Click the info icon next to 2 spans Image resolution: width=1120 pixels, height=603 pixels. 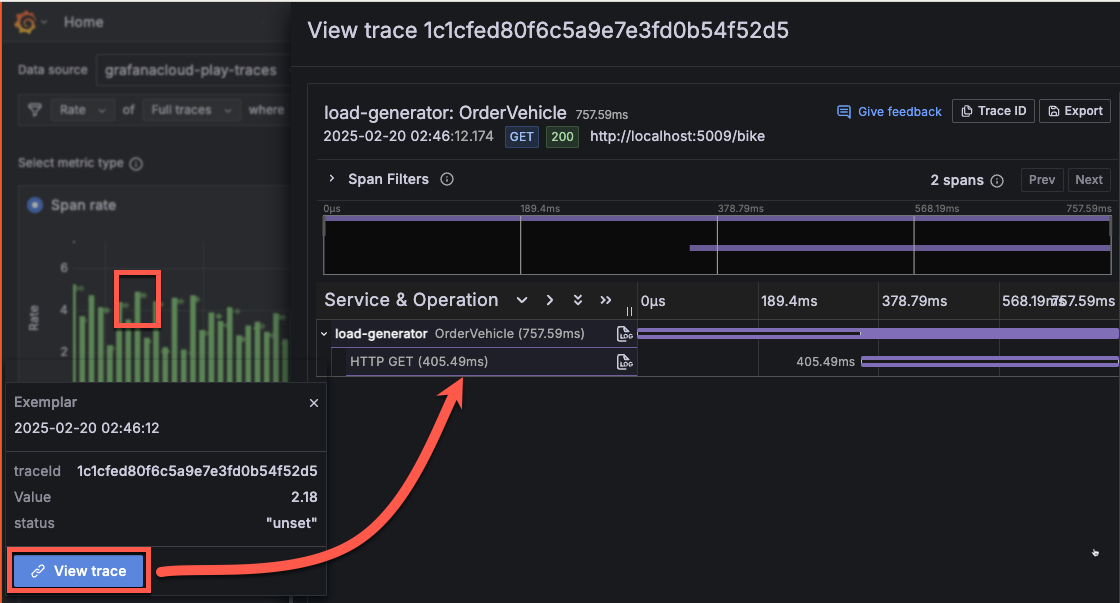pos(998,180)
